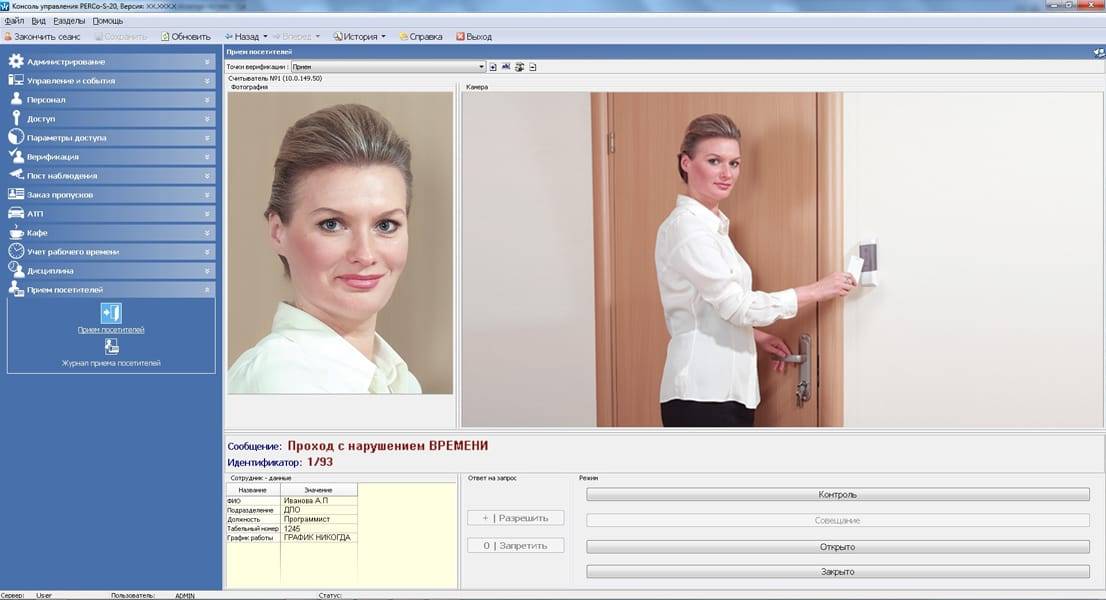Open the Файл menu

[x=13, y=21]
